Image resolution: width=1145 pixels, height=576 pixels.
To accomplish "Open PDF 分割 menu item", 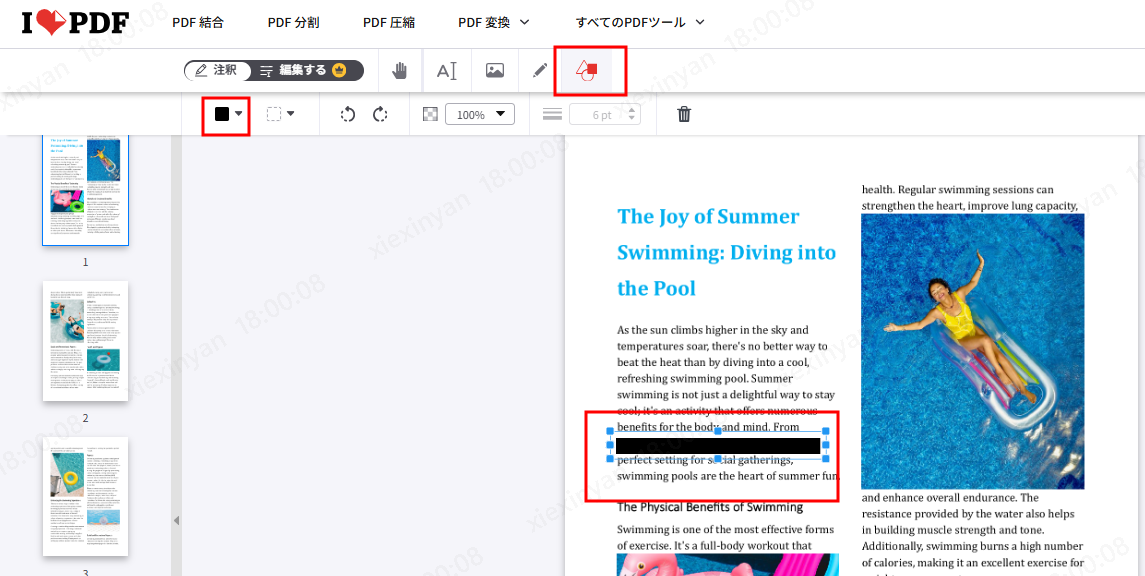I will tap(293, 22).
